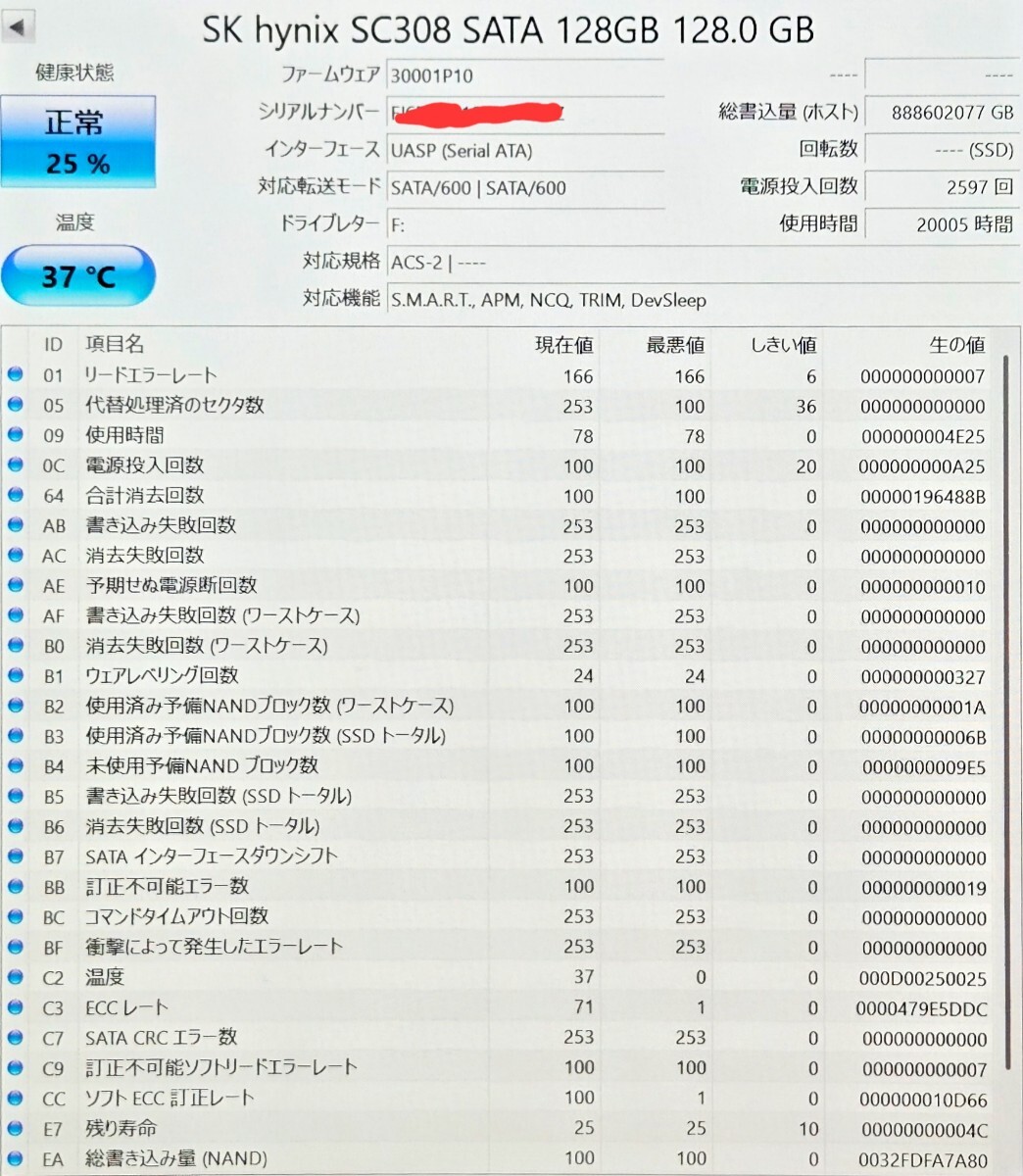This screenshot has height=1176, width=1023.
Task: Select raw value 000000004E25 of 使用時間
Action: point(923,436)
